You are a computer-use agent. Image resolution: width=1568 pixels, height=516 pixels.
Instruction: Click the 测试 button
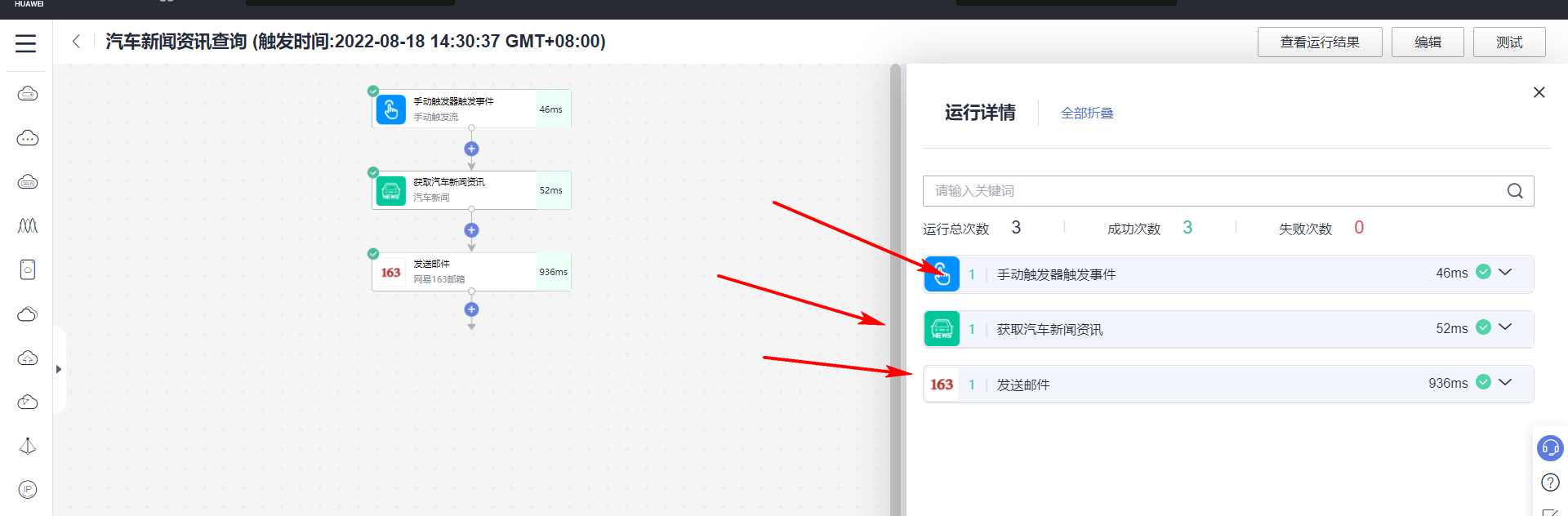(x=1509, y=42)
